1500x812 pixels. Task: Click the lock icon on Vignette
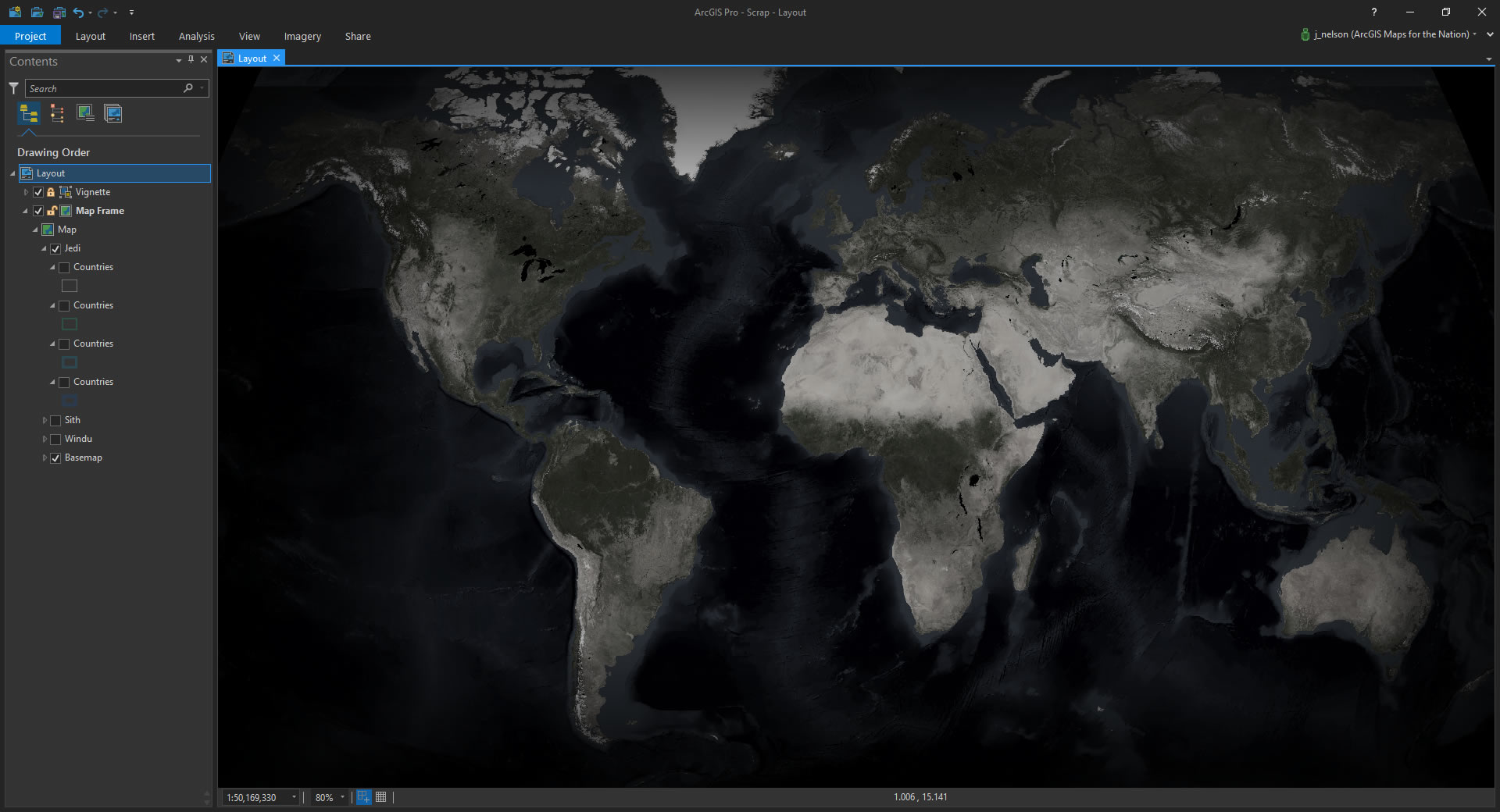[51, 192]
